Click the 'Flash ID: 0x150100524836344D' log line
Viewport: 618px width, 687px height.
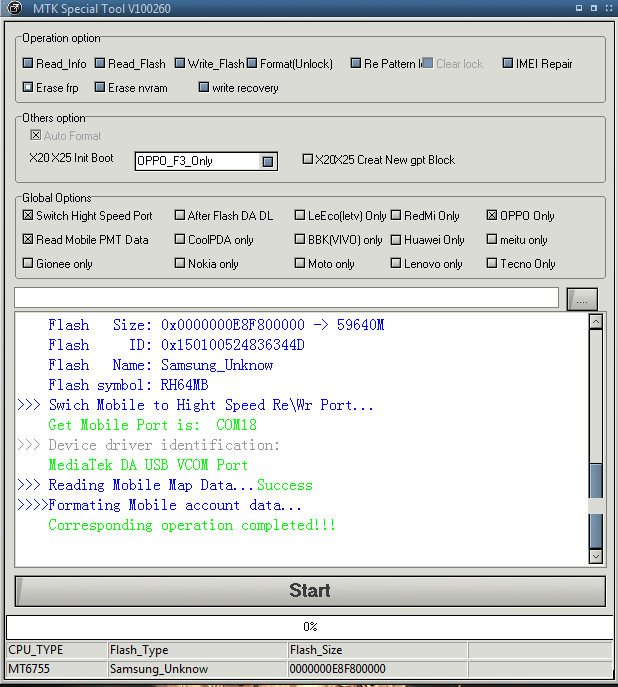pyautogui.click(x=177, y=345)
